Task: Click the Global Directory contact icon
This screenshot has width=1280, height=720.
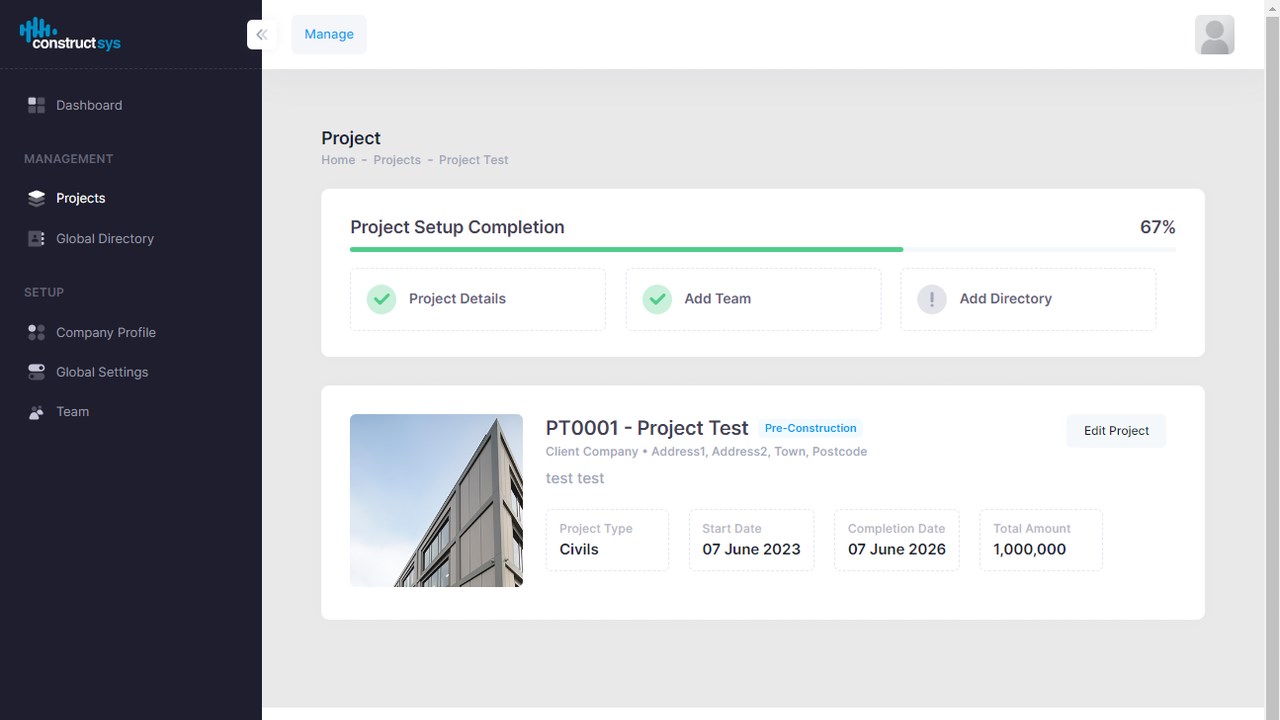Action: click(37, 239)
